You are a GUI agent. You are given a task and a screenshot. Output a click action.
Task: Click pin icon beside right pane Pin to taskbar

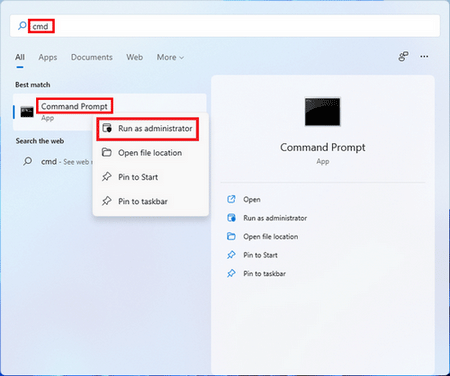coord(231,274)
